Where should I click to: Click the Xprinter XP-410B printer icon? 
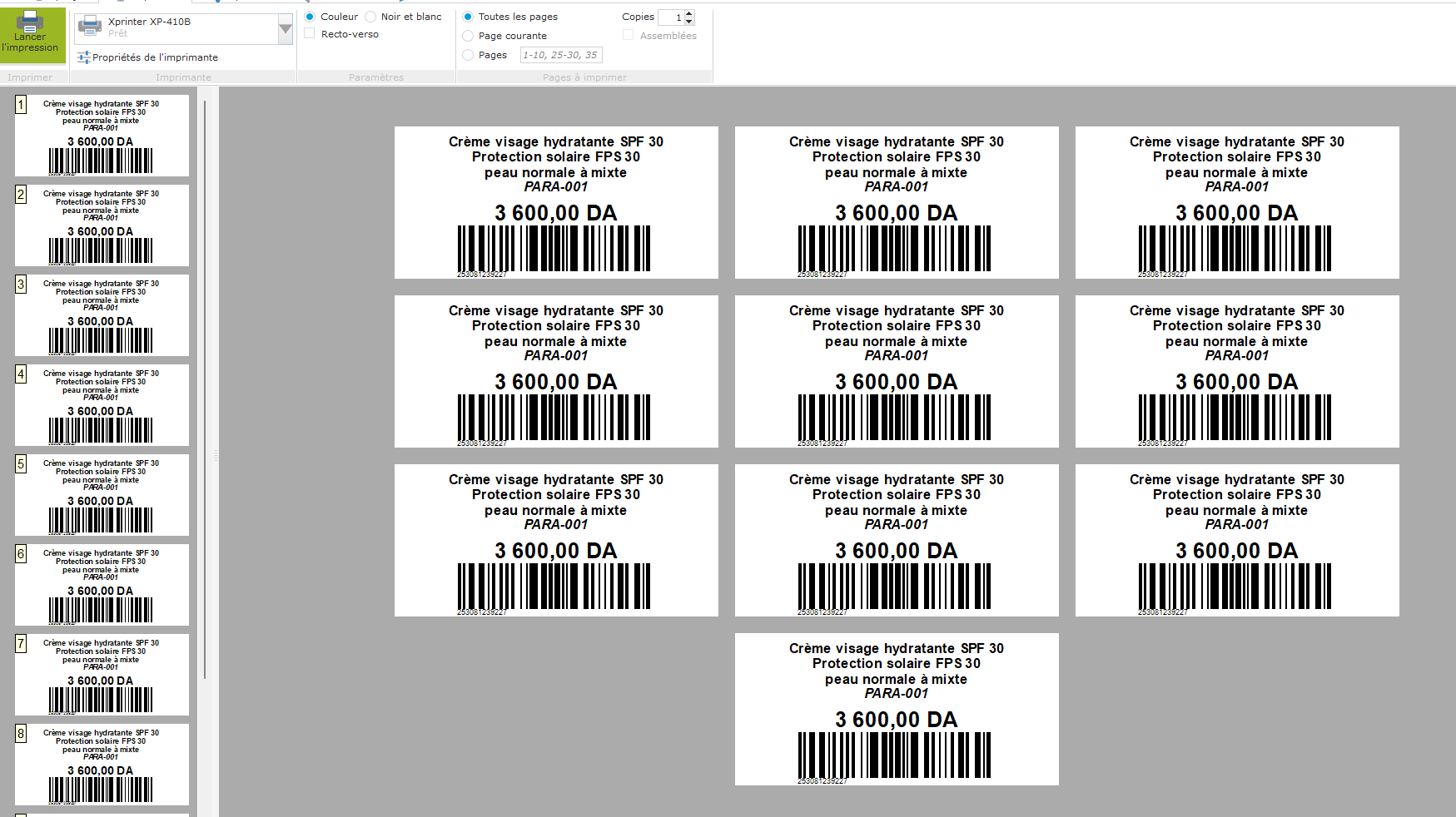tap(90, 27)
